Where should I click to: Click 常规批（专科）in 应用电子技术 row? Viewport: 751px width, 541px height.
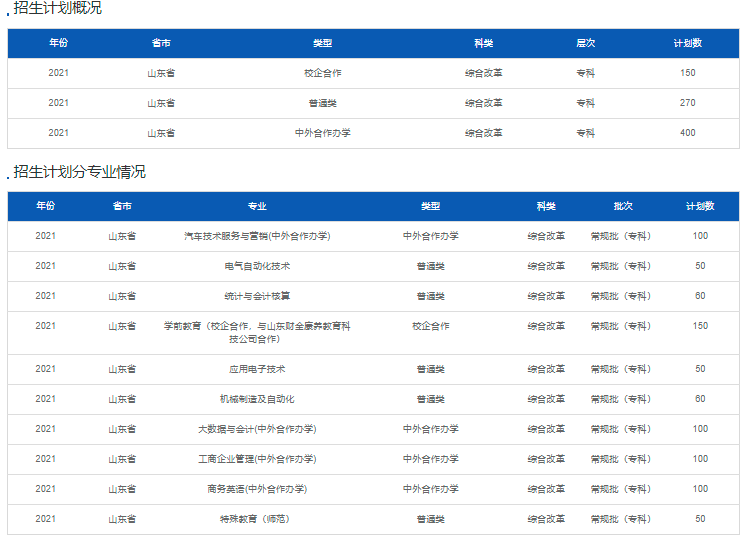coord(621,369)
